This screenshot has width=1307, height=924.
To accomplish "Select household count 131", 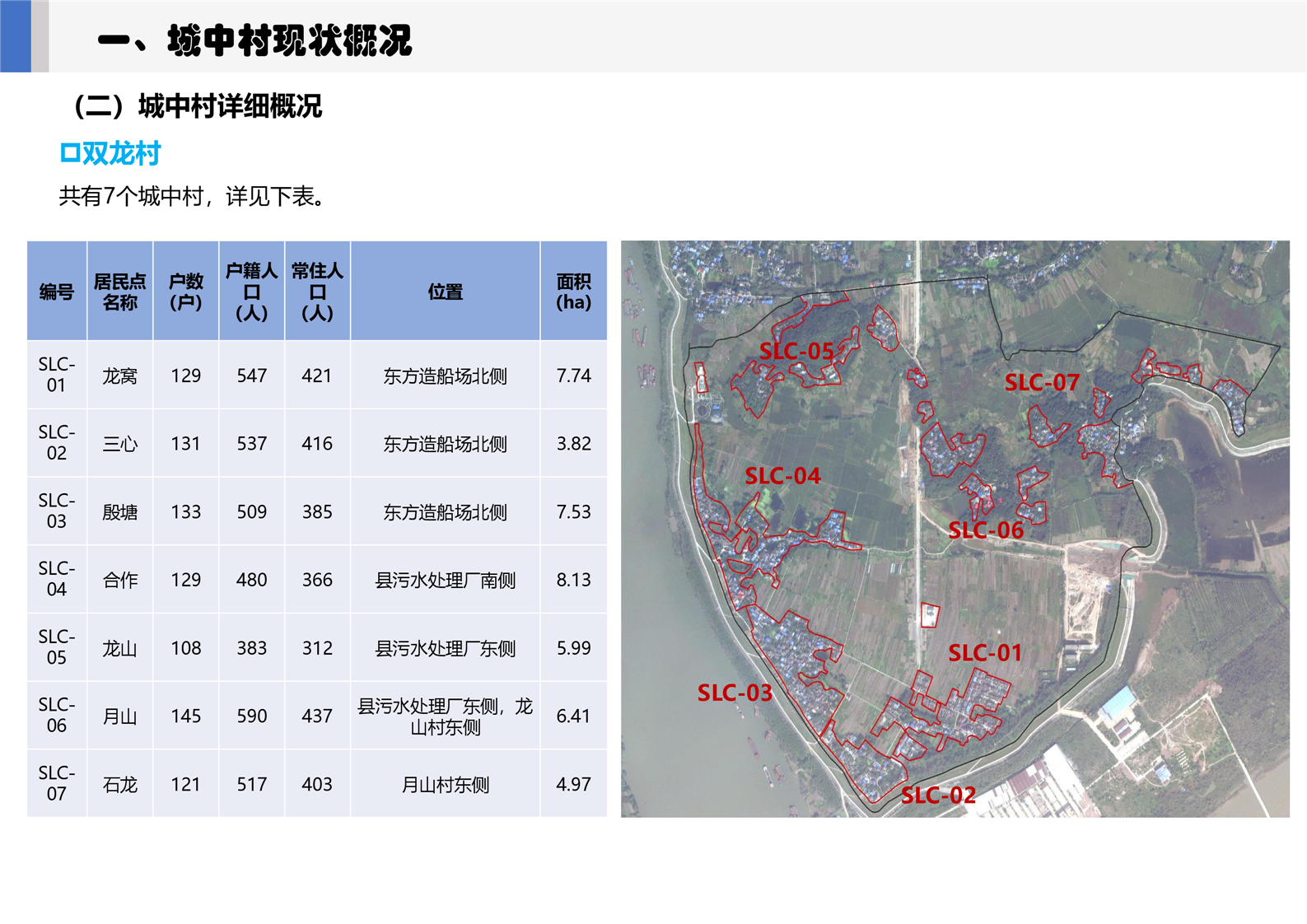I will [186, 444].
